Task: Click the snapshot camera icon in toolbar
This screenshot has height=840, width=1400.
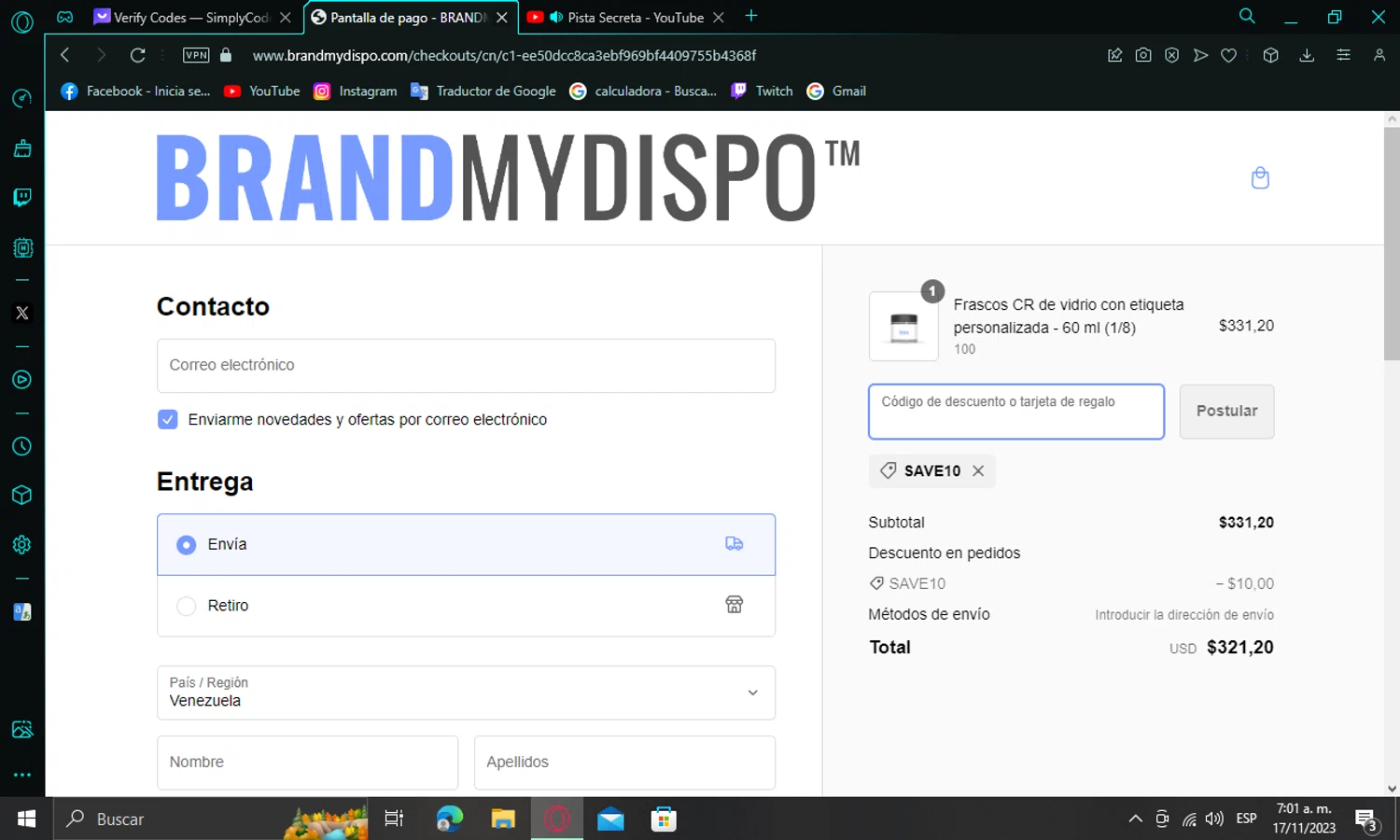Action: 1143,55
